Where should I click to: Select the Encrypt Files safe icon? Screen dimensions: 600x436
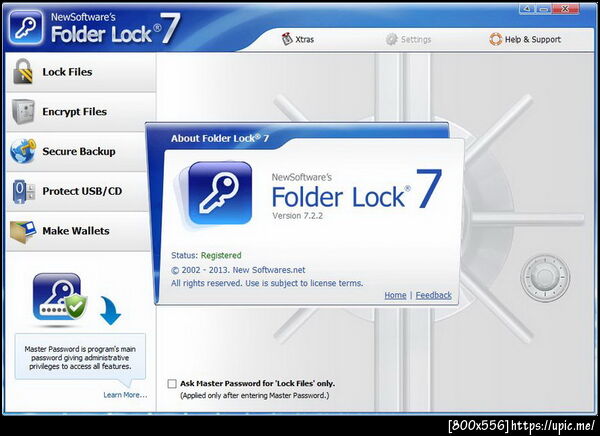click(x=23, y=111)
